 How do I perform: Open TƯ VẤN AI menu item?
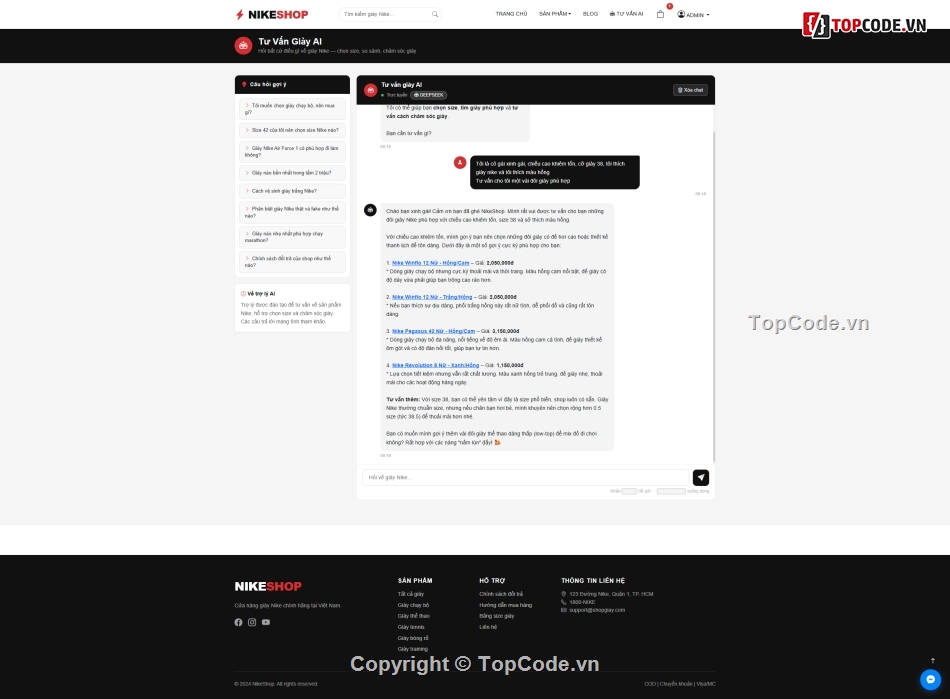click(626, 14)
